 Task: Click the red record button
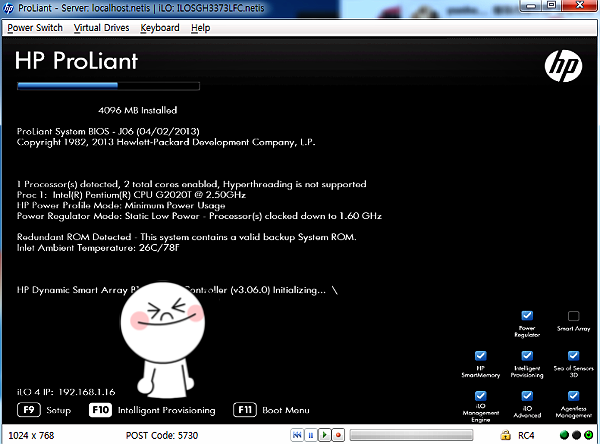click(338, 435)
